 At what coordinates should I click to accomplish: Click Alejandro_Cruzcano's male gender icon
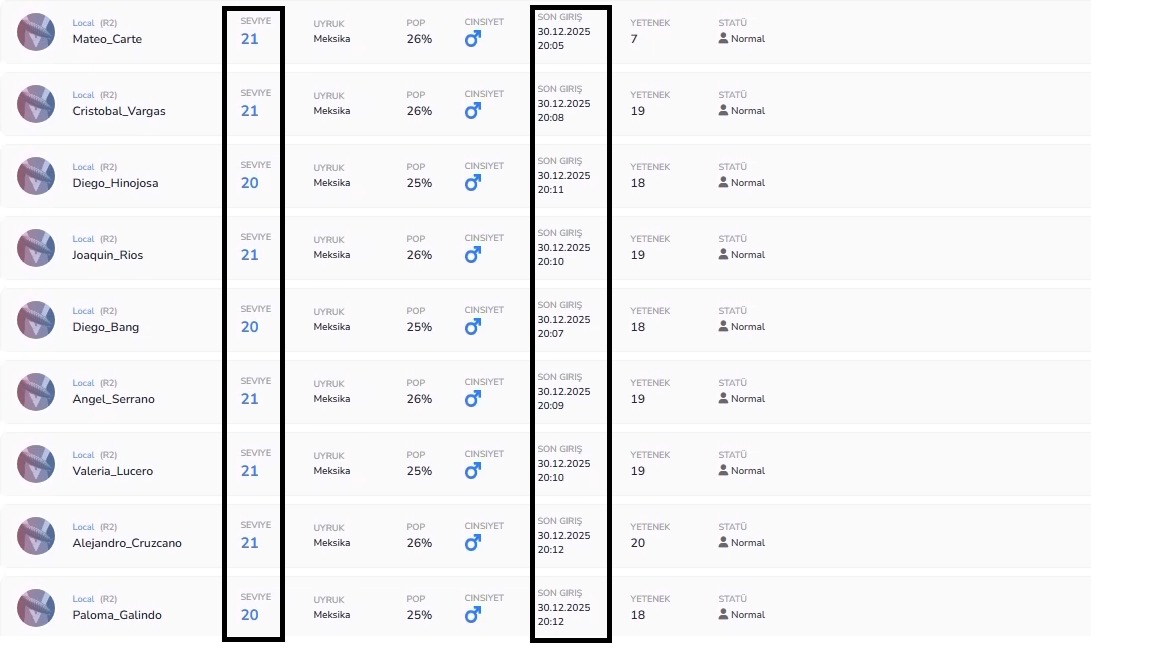tap(473, 542)
